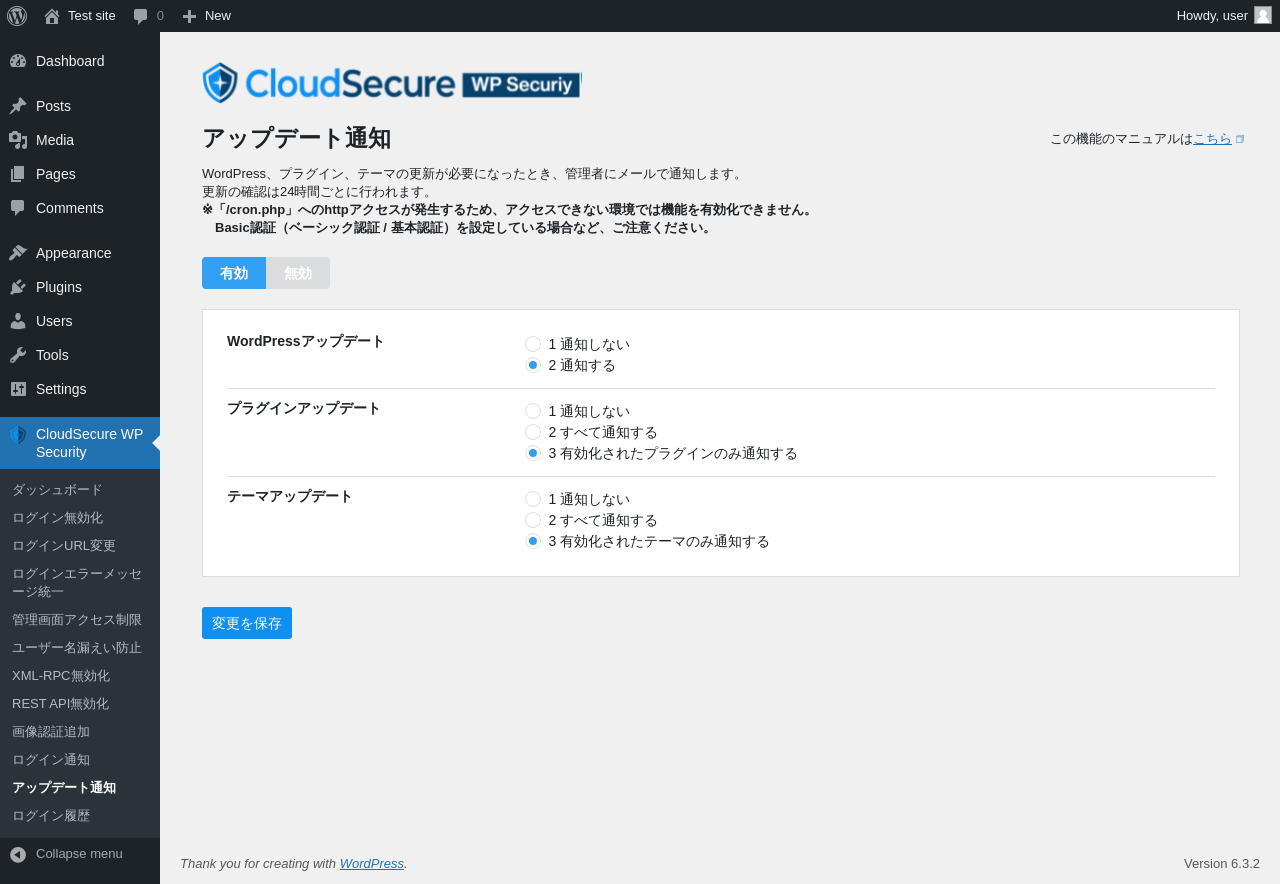Open ログインURL変更 submenu item

tap(80, 546)
